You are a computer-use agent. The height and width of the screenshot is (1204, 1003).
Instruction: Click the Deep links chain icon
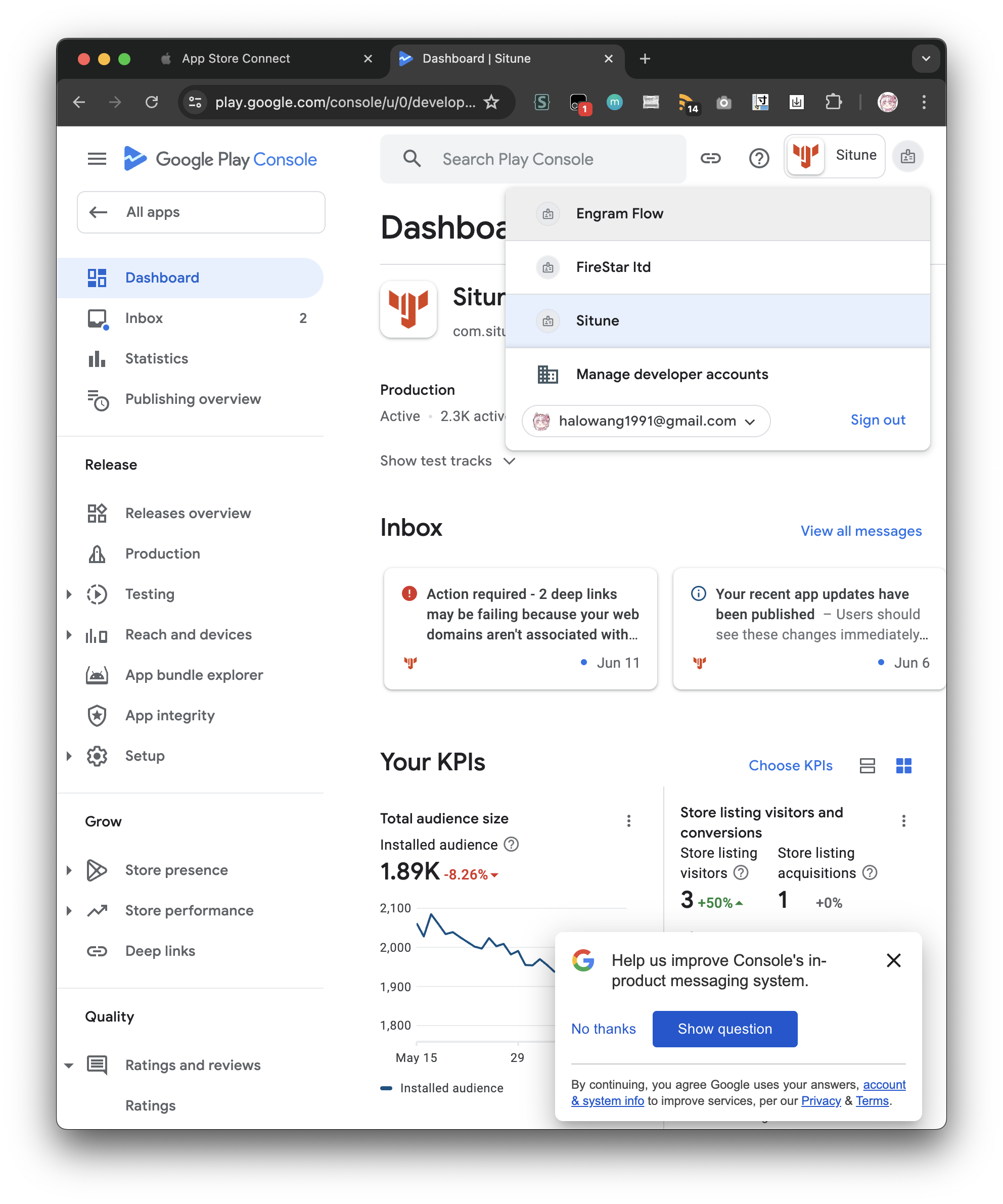pyautogui.click(x=97, y=951)
